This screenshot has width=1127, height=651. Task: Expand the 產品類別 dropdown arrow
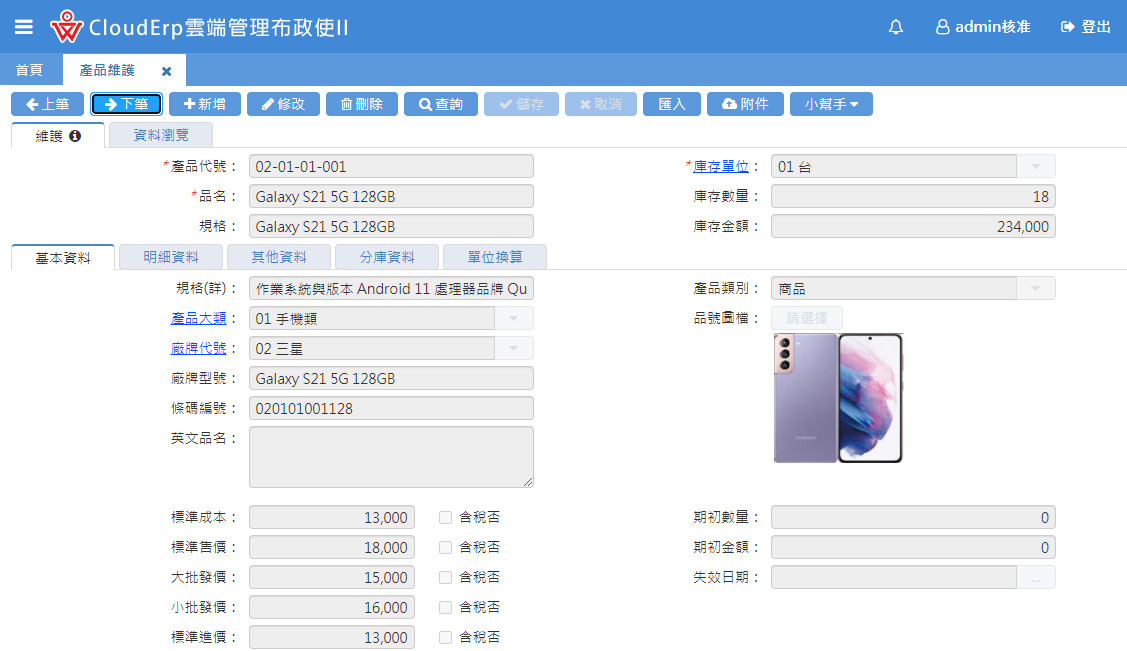(1036, 288)
